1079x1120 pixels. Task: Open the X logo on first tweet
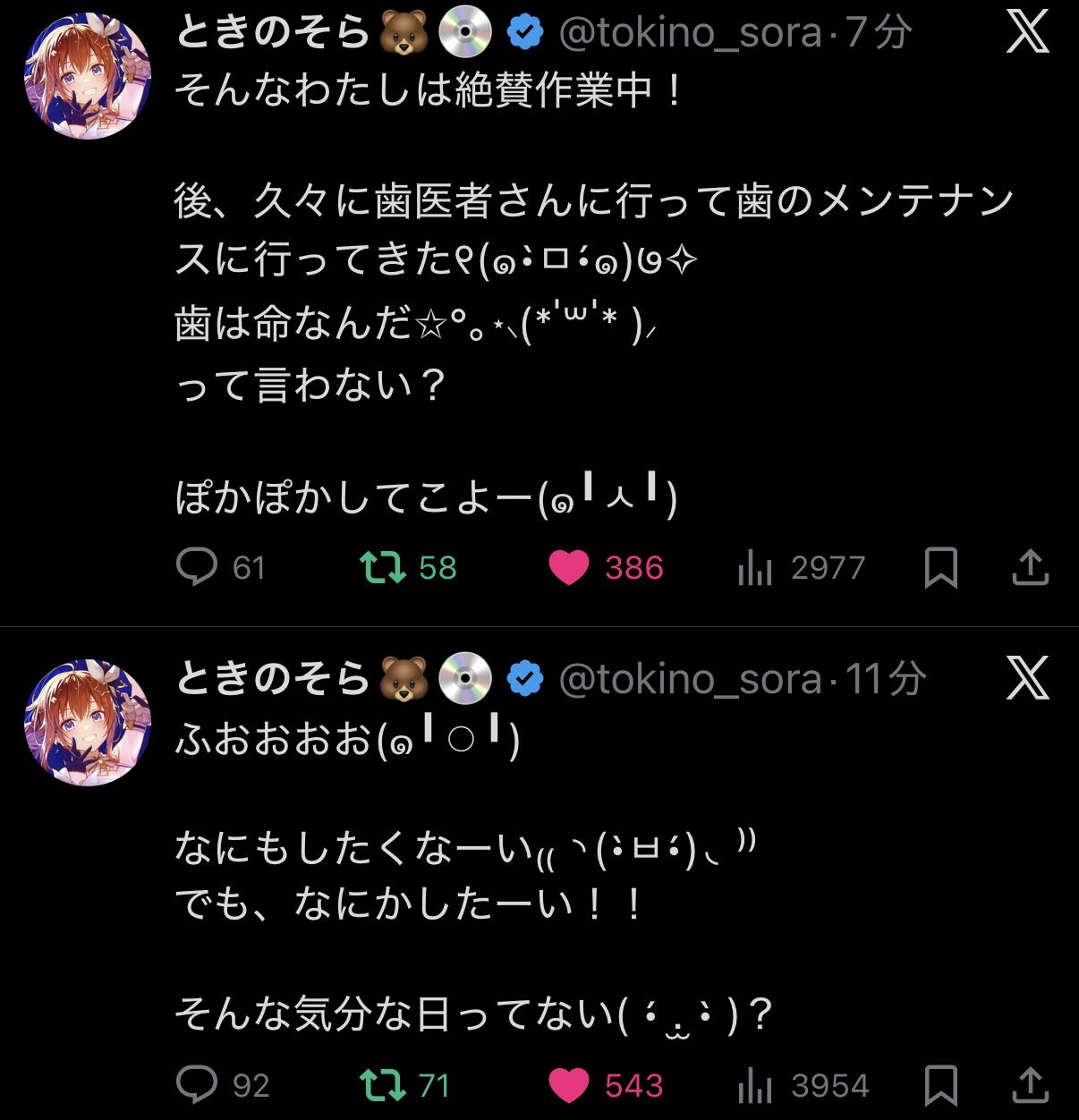point(1027,33)
